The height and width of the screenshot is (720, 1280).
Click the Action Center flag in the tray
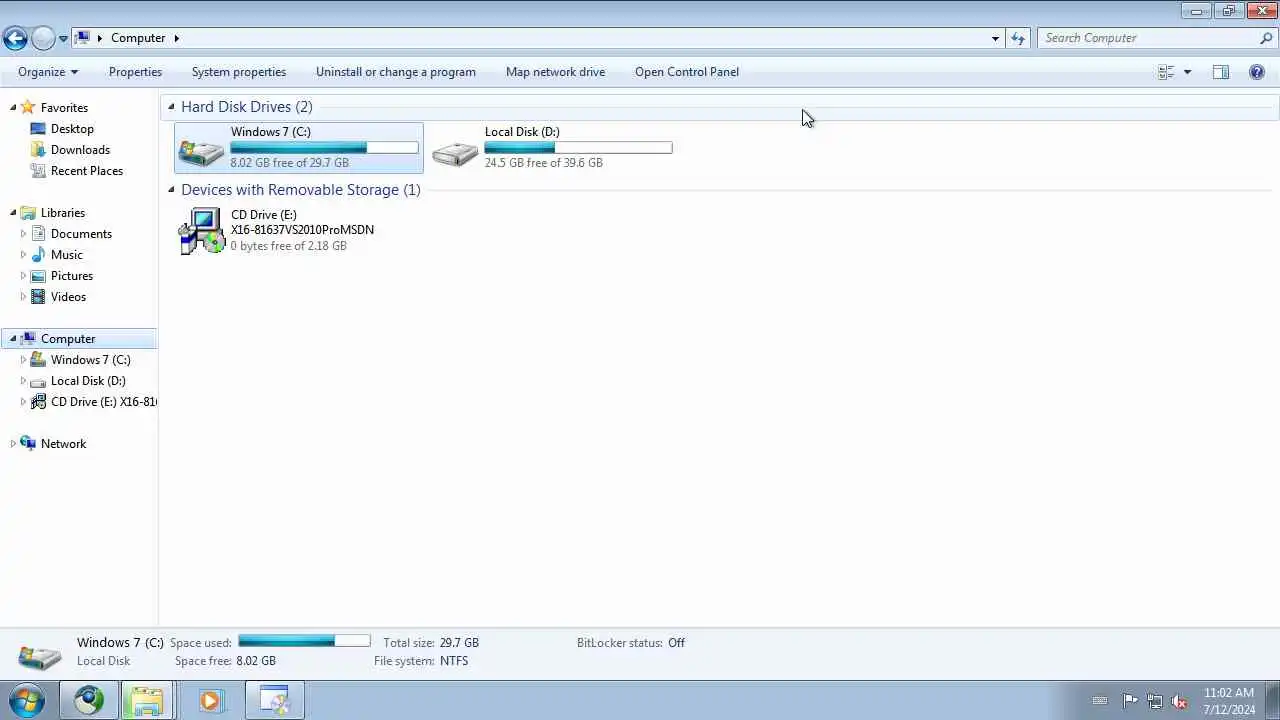point(1130,701)
